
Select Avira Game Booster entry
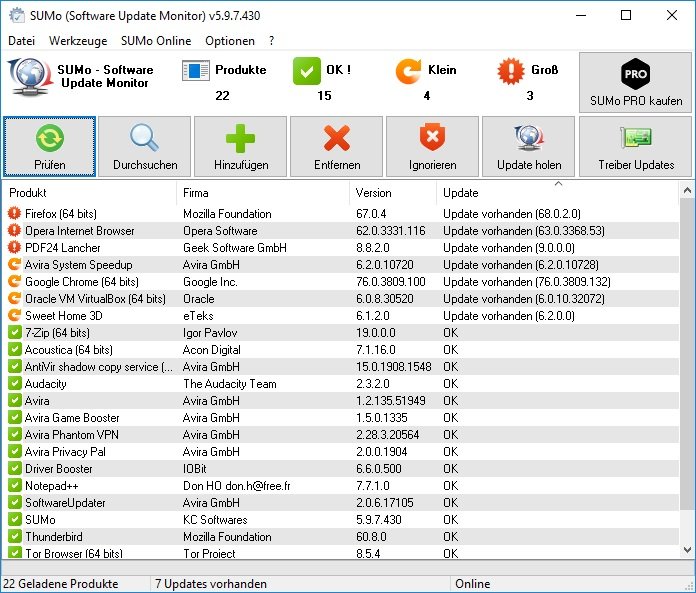click(341, 417)
